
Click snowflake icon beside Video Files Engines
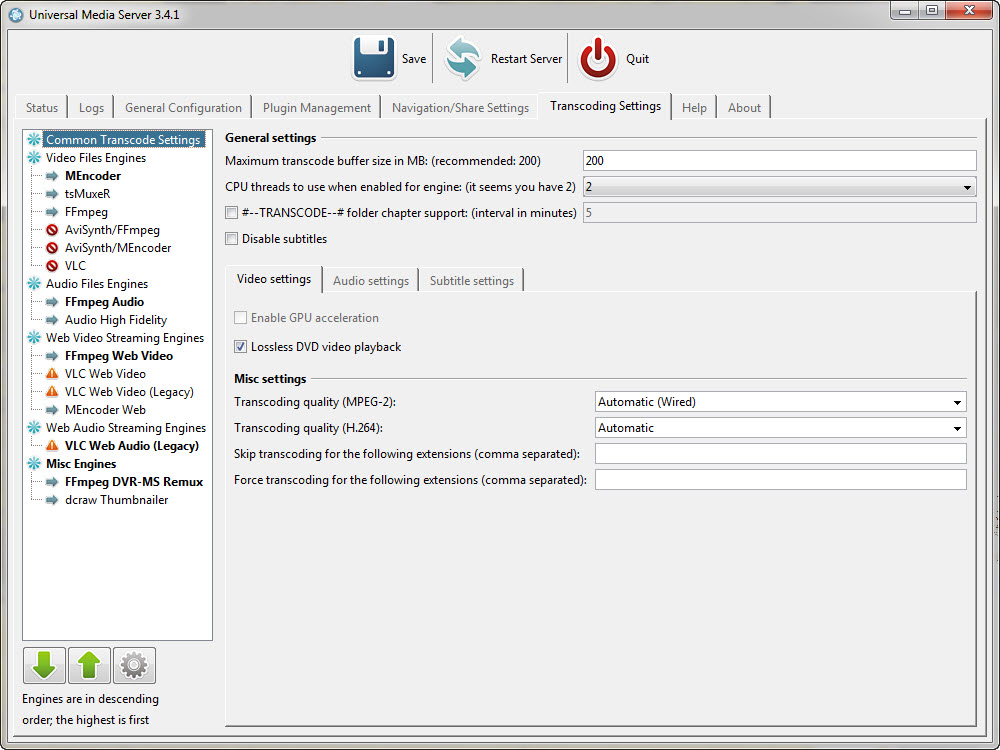(34, 158)
